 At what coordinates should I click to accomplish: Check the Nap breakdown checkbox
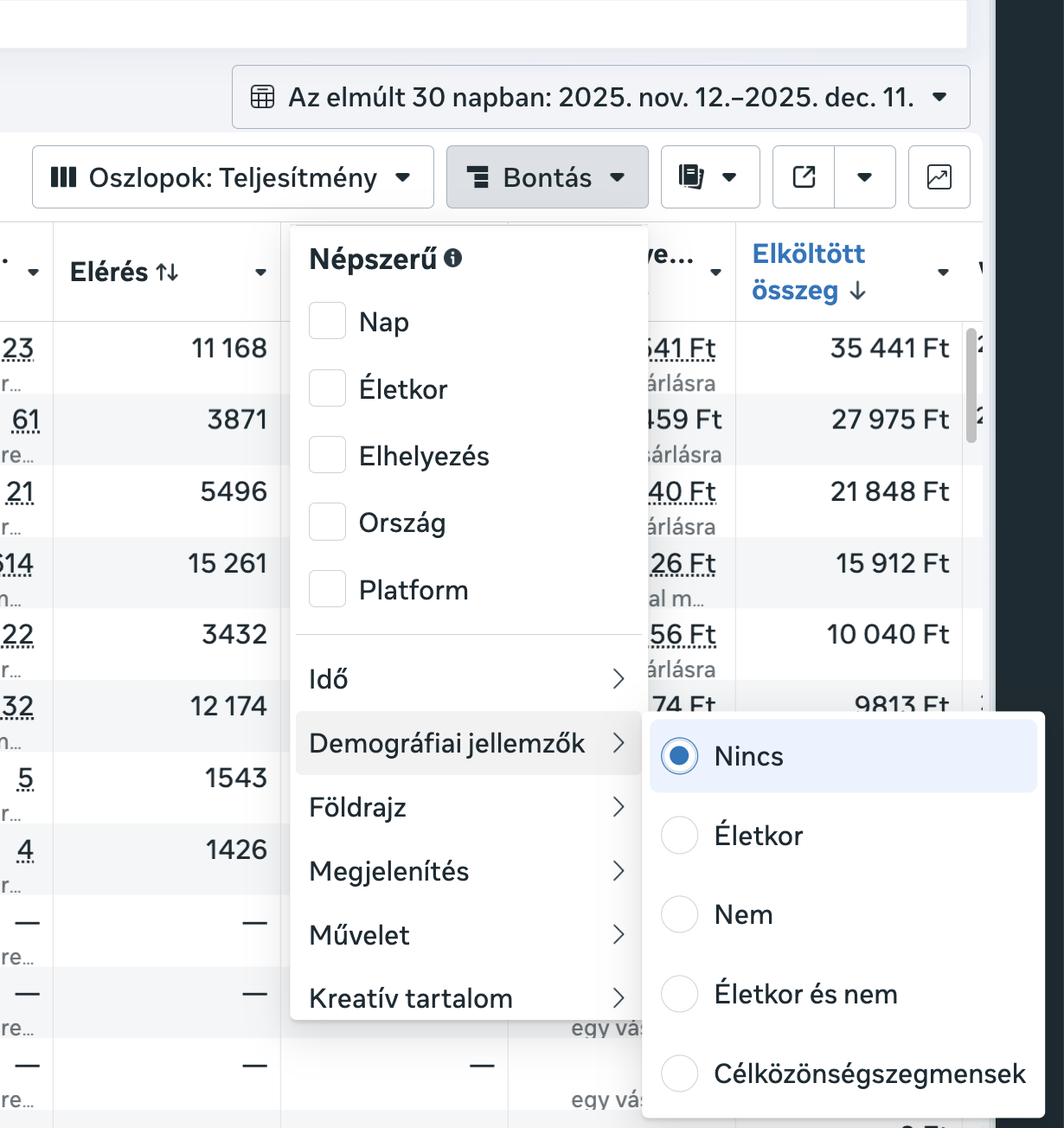point(327,321)
